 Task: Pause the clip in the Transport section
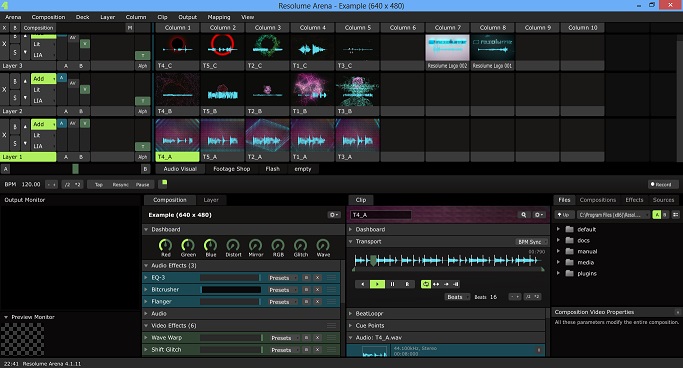[x=392, y=284]
